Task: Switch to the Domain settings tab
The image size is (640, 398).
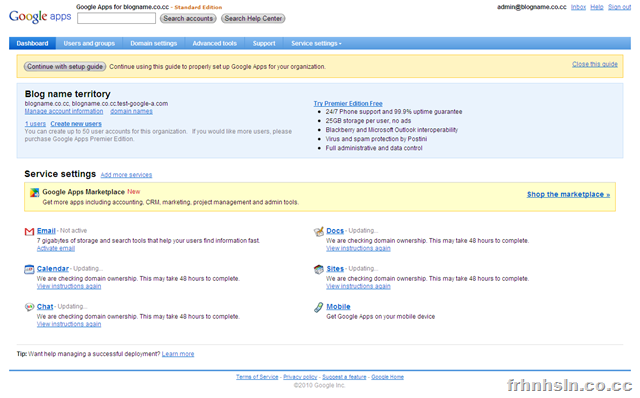Action: (x=153, y=43)
